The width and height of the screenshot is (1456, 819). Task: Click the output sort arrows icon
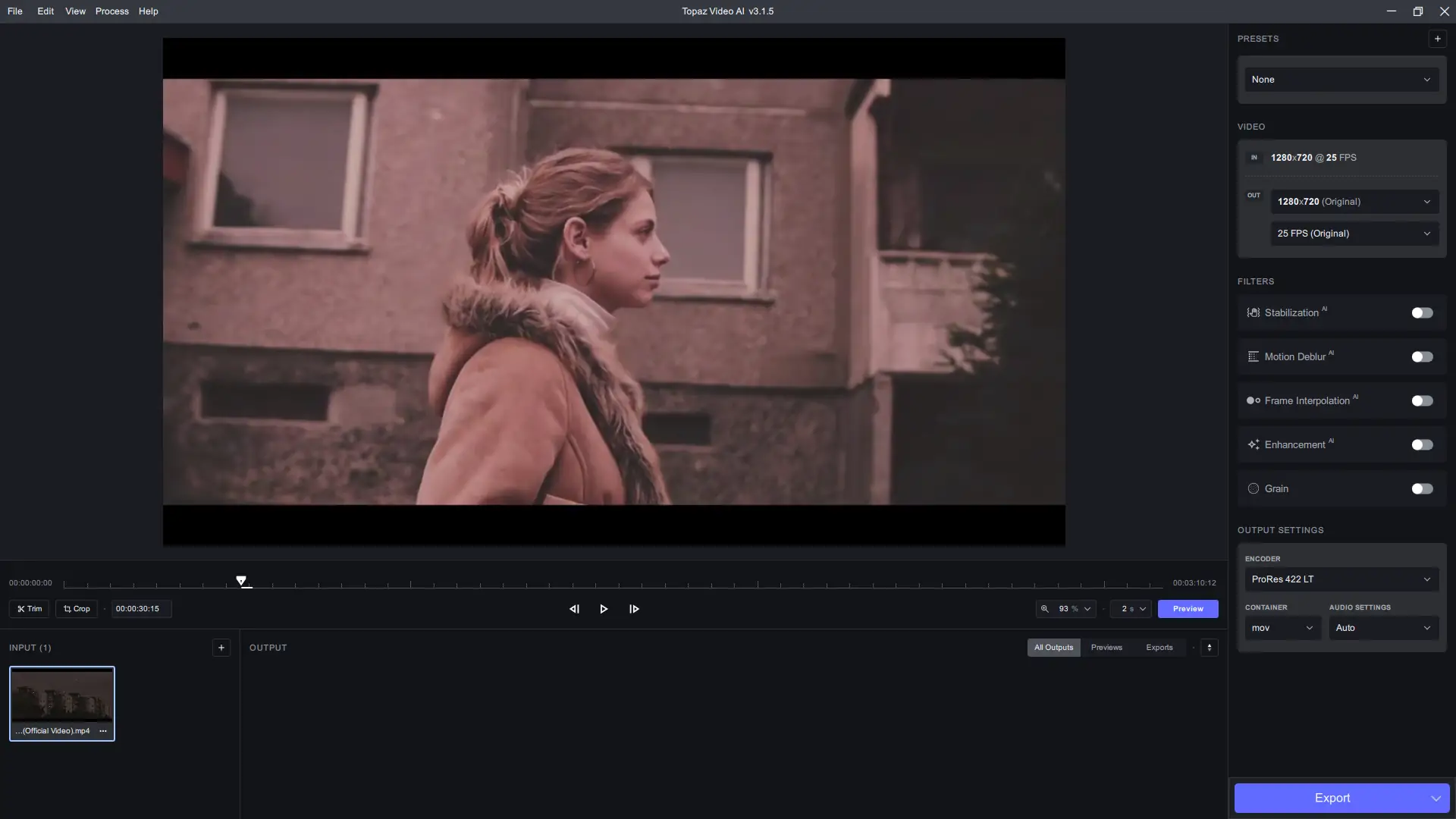[1210, 648]
